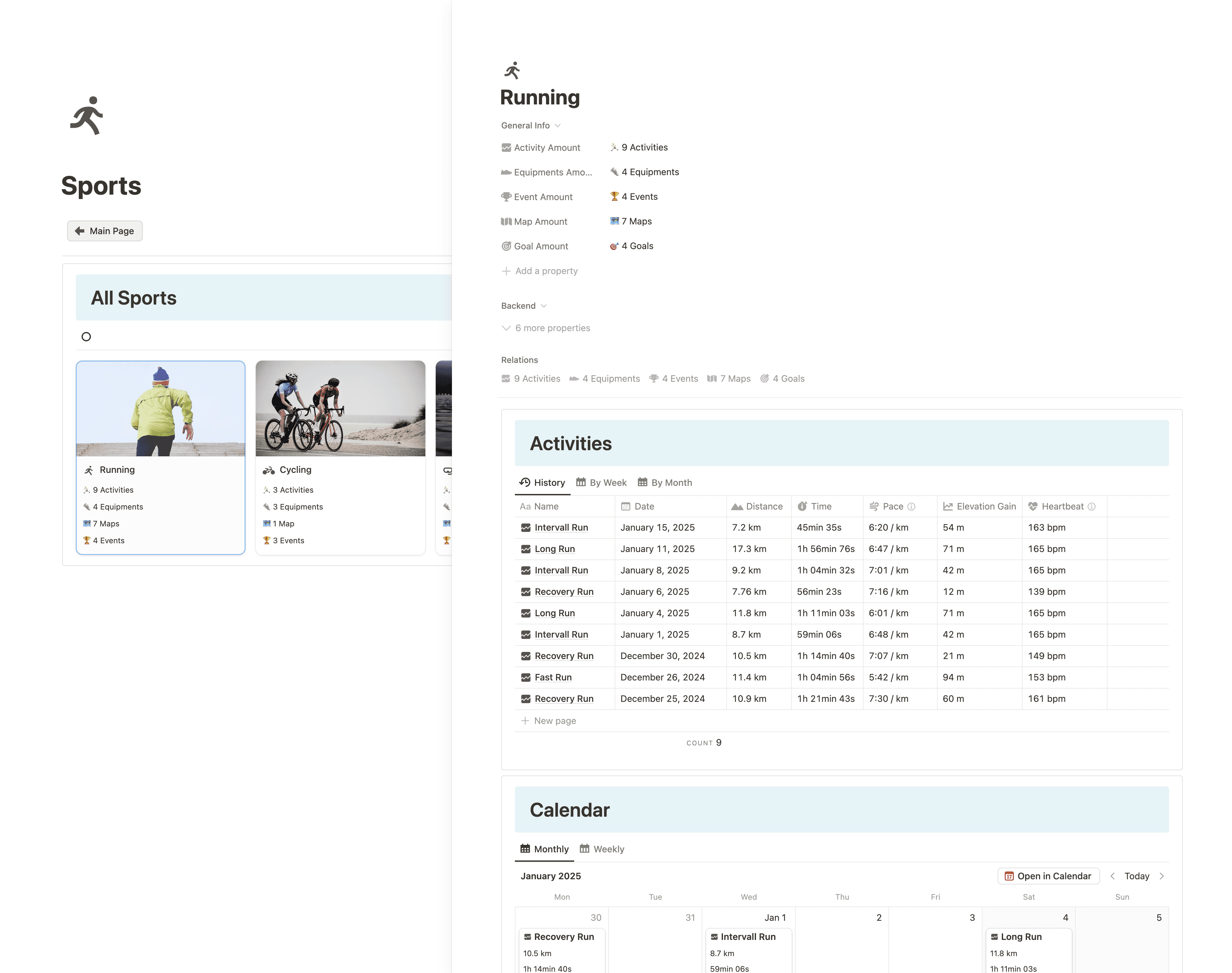Click the plus icon beside Add a property
This screenshot has width=1232, height=973.
tap(506, 271)
